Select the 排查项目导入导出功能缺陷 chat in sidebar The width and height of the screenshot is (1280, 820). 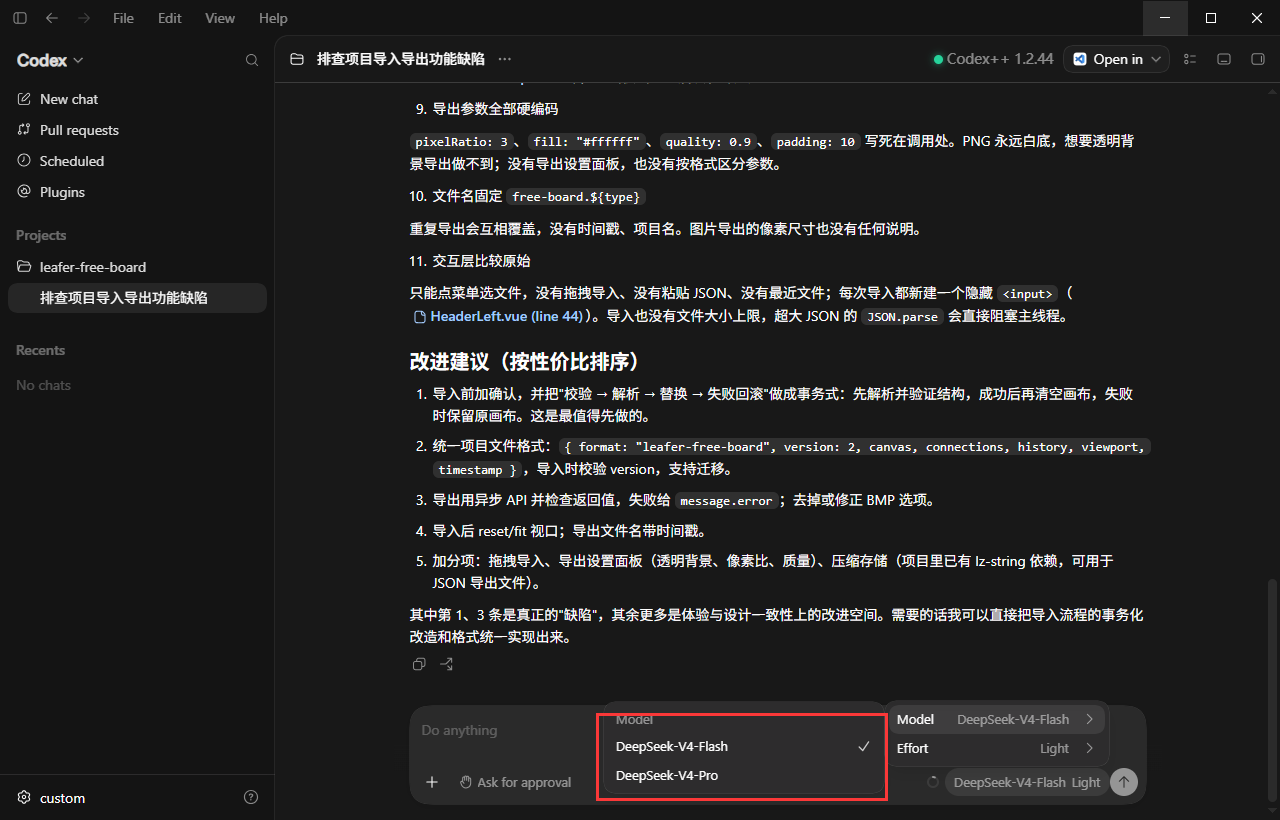(x=137, y=298)
